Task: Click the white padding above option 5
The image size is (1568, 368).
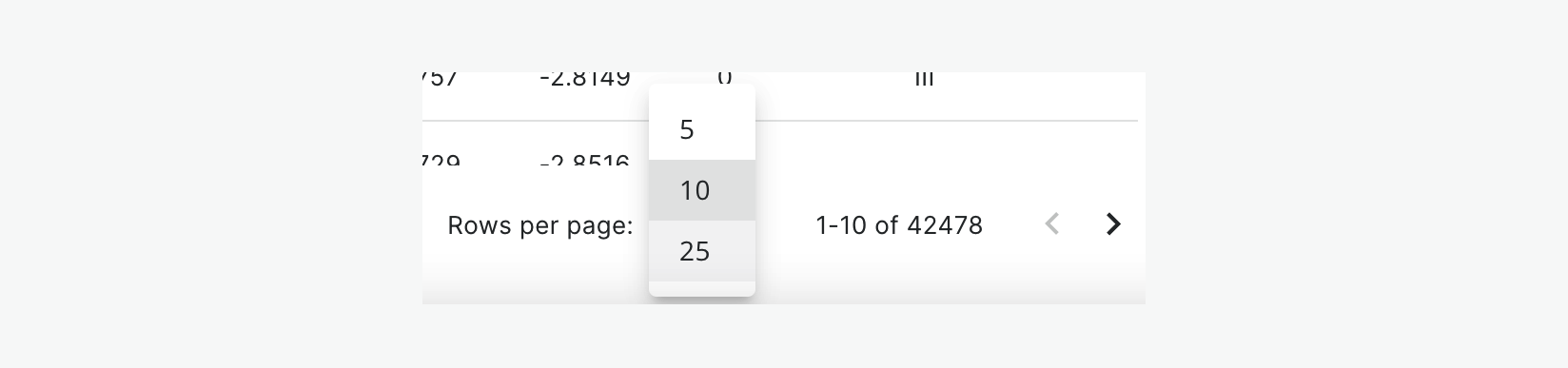Action: 702,91
